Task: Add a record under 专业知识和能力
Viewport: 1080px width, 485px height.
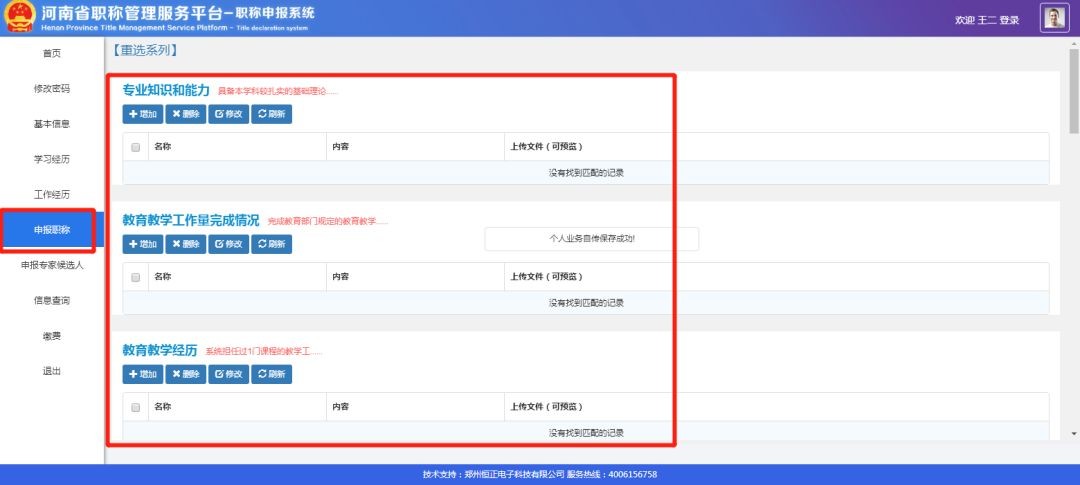Action: 143,114
